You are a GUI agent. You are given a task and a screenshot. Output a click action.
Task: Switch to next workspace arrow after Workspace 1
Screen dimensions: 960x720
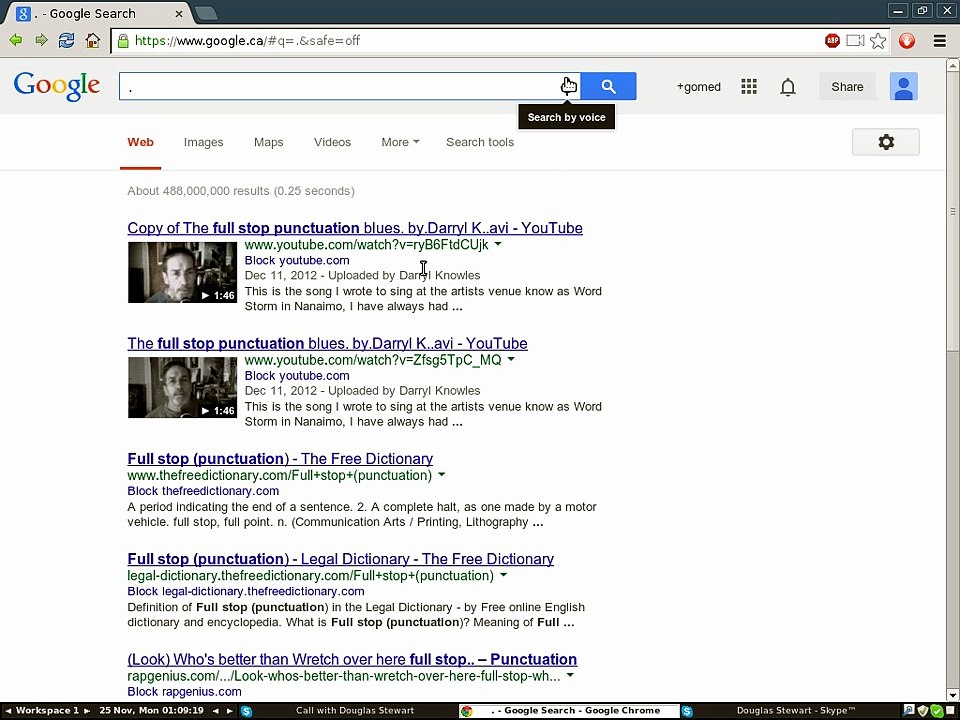87,711
